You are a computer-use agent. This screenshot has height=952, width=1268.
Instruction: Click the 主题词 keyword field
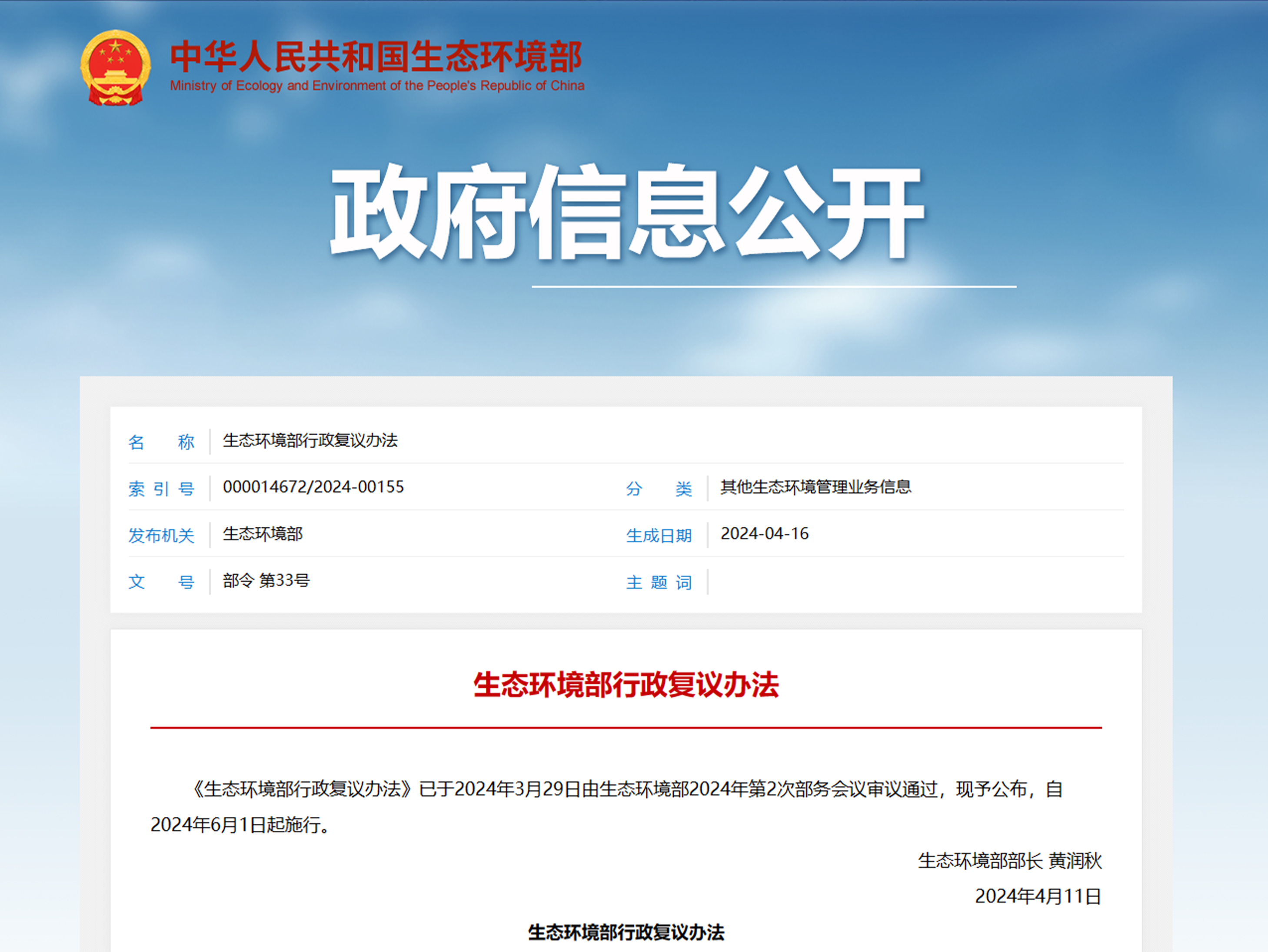point(659,583)
